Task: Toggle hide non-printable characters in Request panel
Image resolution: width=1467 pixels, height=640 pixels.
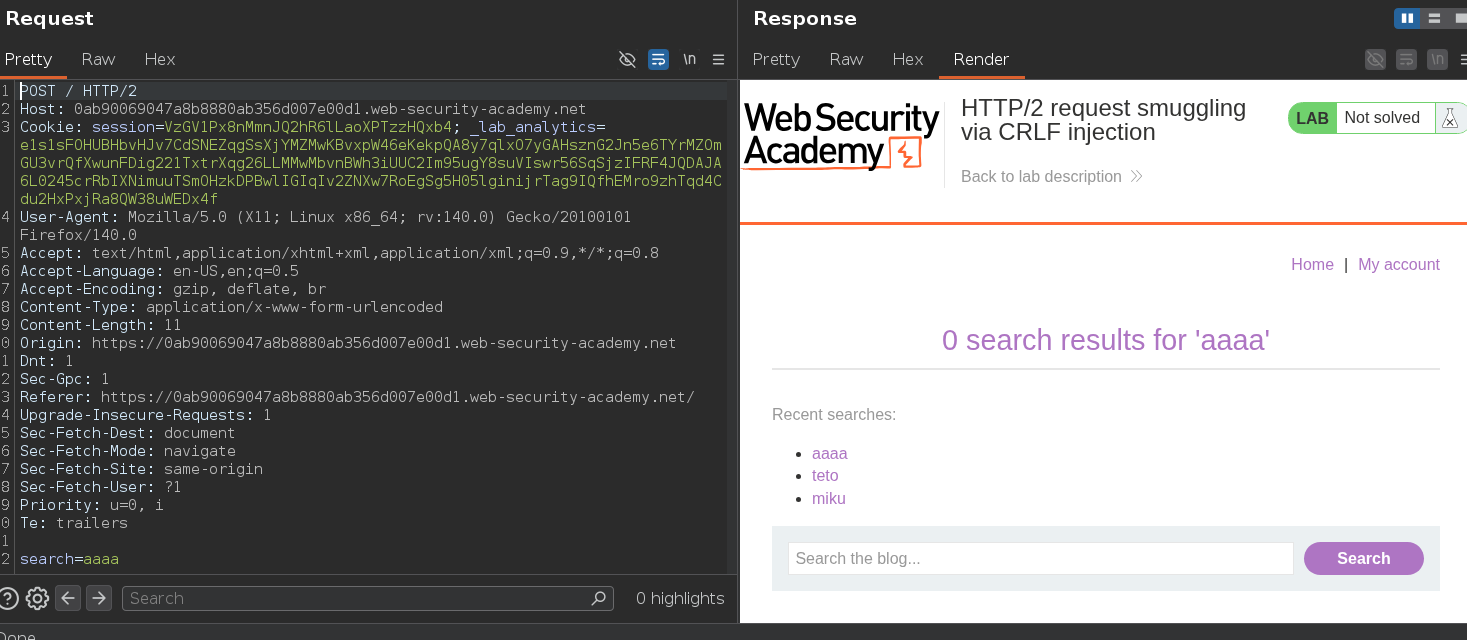Action: (627, 59)
